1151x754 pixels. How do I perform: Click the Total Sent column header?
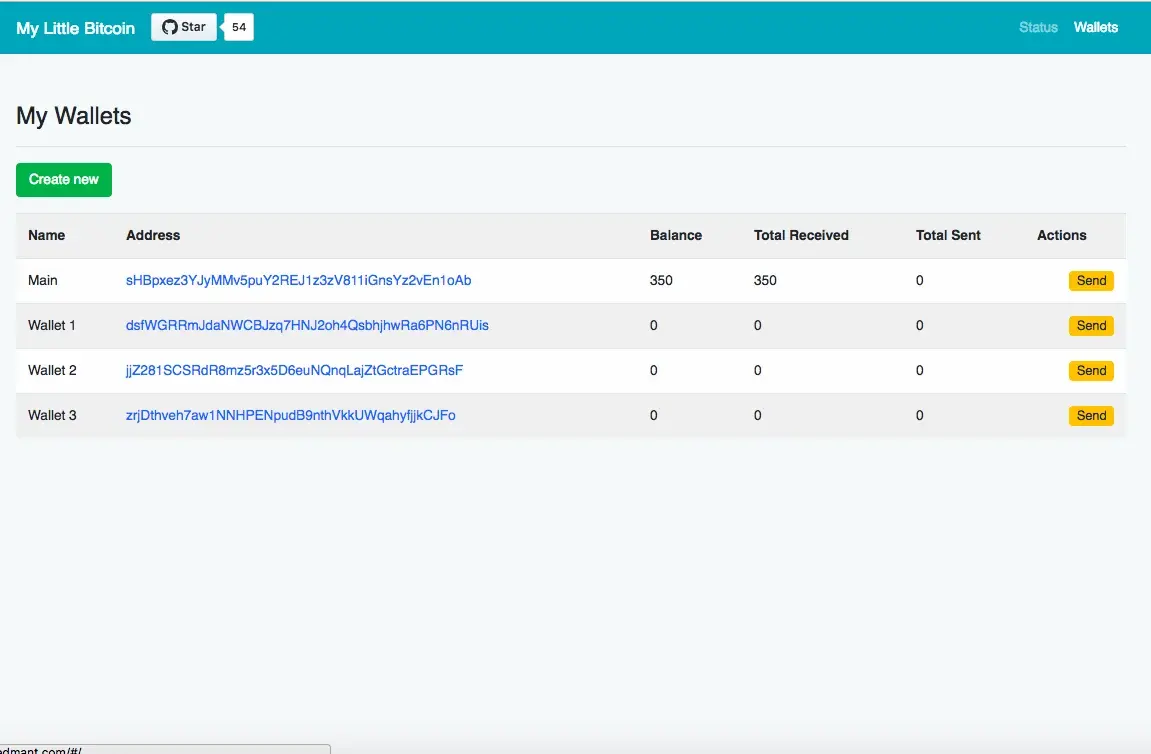pyautogui.click(x=948, y=236)
